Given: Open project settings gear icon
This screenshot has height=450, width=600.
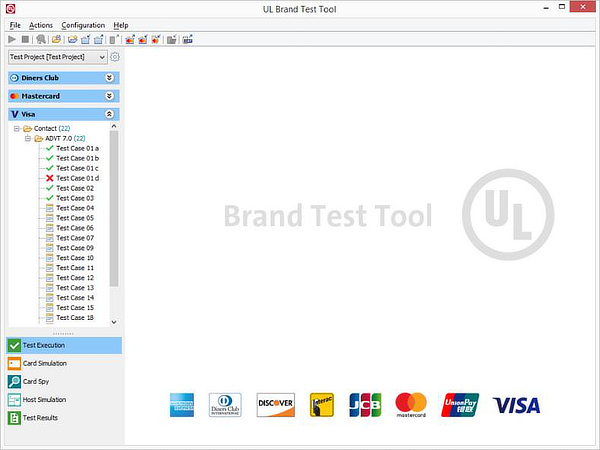Looking at the screenshot, I should point(114,57).
